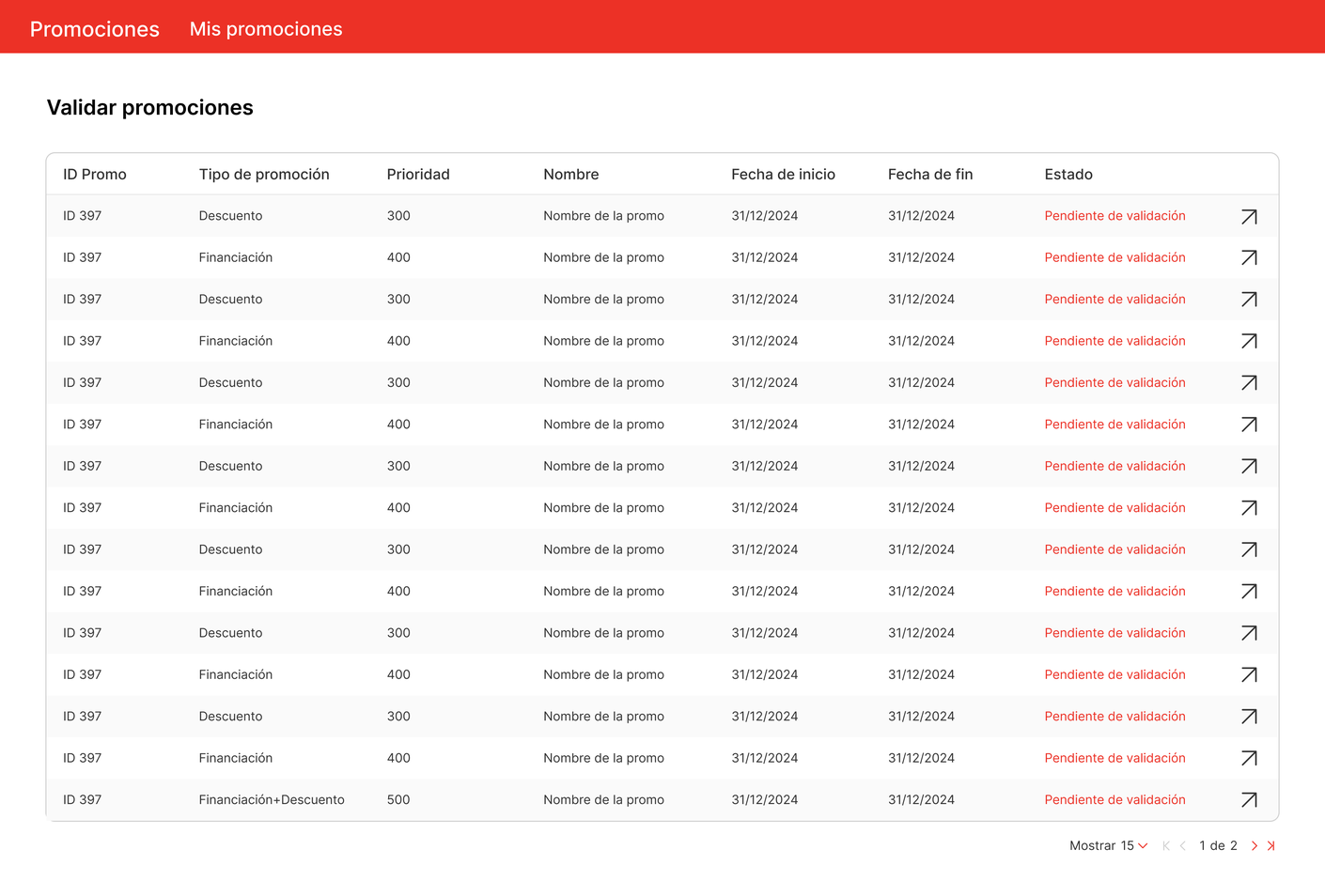Open the arrow icon in sixth table row
The image size is (1325, 896).
coord(1249,425)
